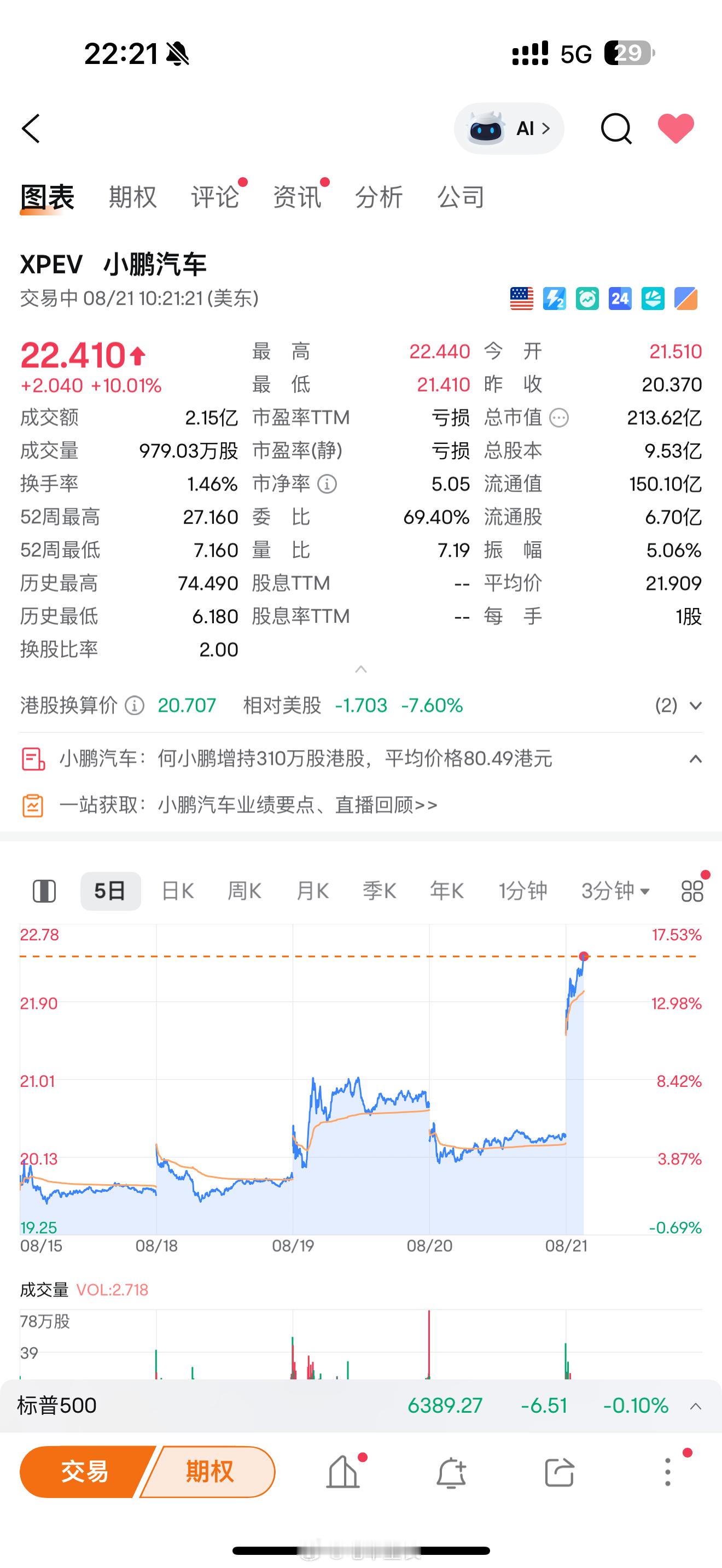
Task: Open search with the magnifier icon
Action: click(x=616, y=128)
